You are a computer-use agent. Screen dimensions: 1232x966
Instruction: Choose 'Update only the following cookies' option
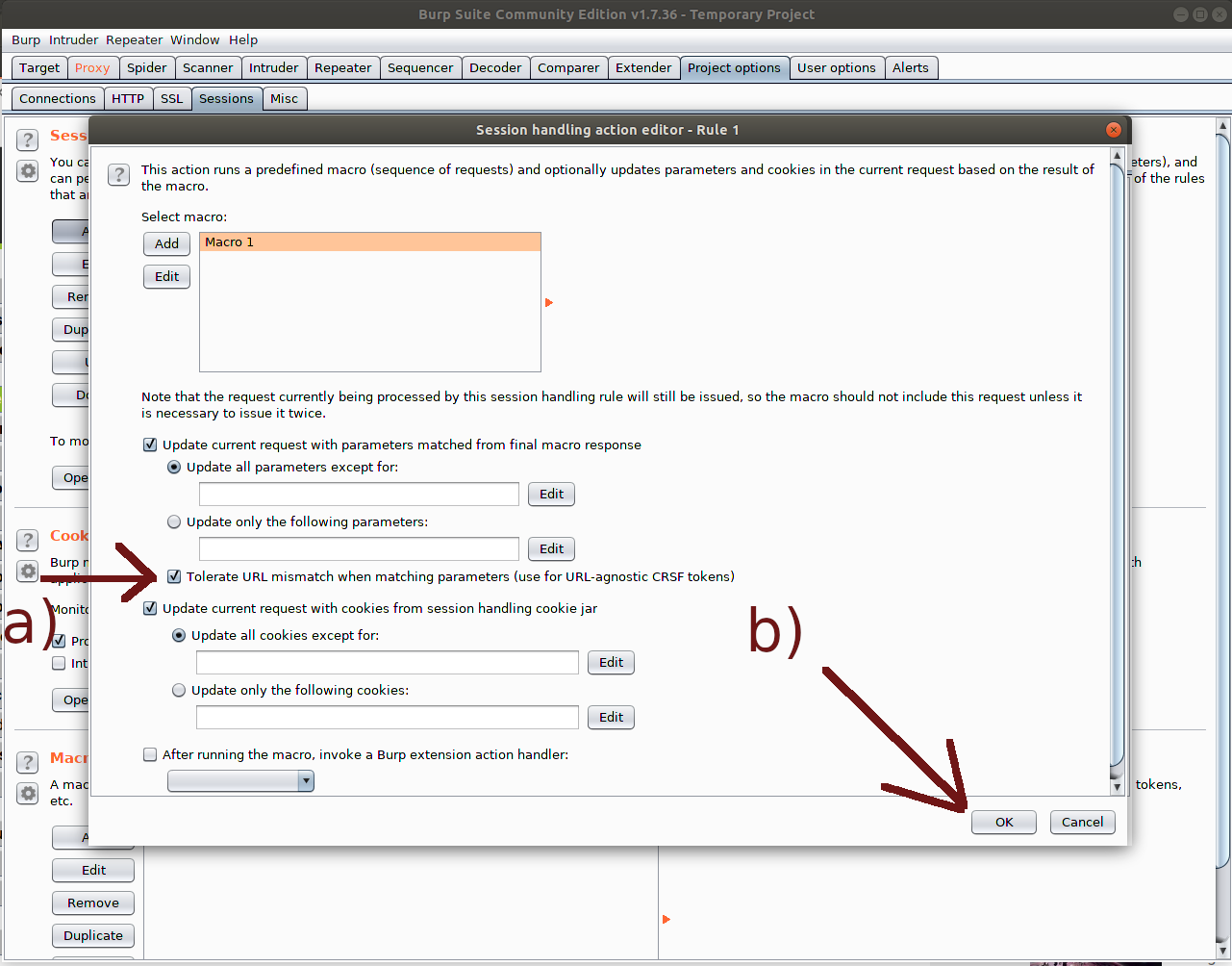coord(179,690)
